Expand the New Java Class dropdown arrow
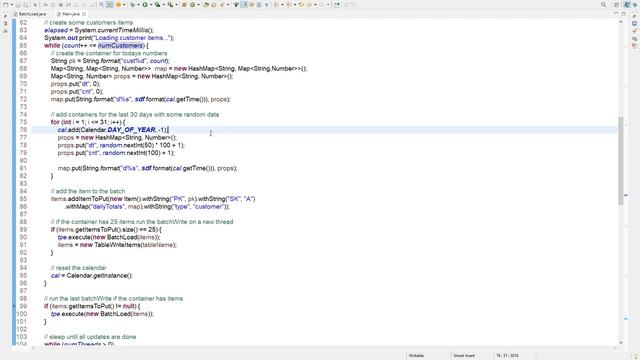Screen dimensions: 640x360 tap(198, 4)
